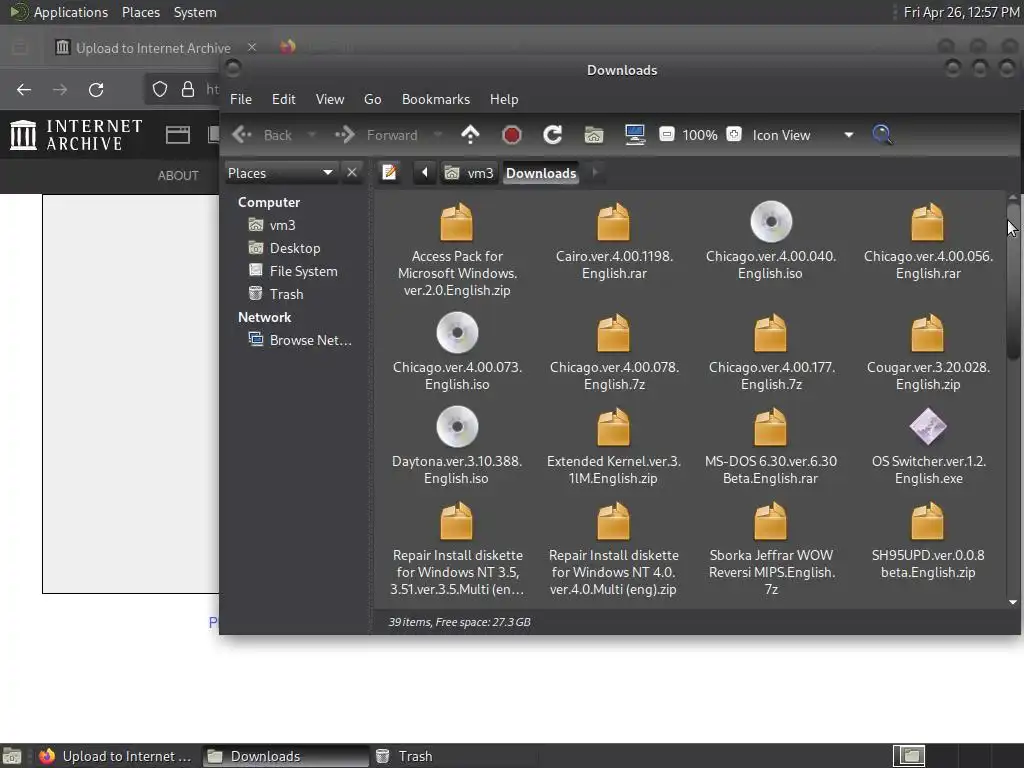Select Chicago.ver.4.00.177.English.7z archive icon
The width and height of the screenshot is (1024, 768).
pos(771,333)
